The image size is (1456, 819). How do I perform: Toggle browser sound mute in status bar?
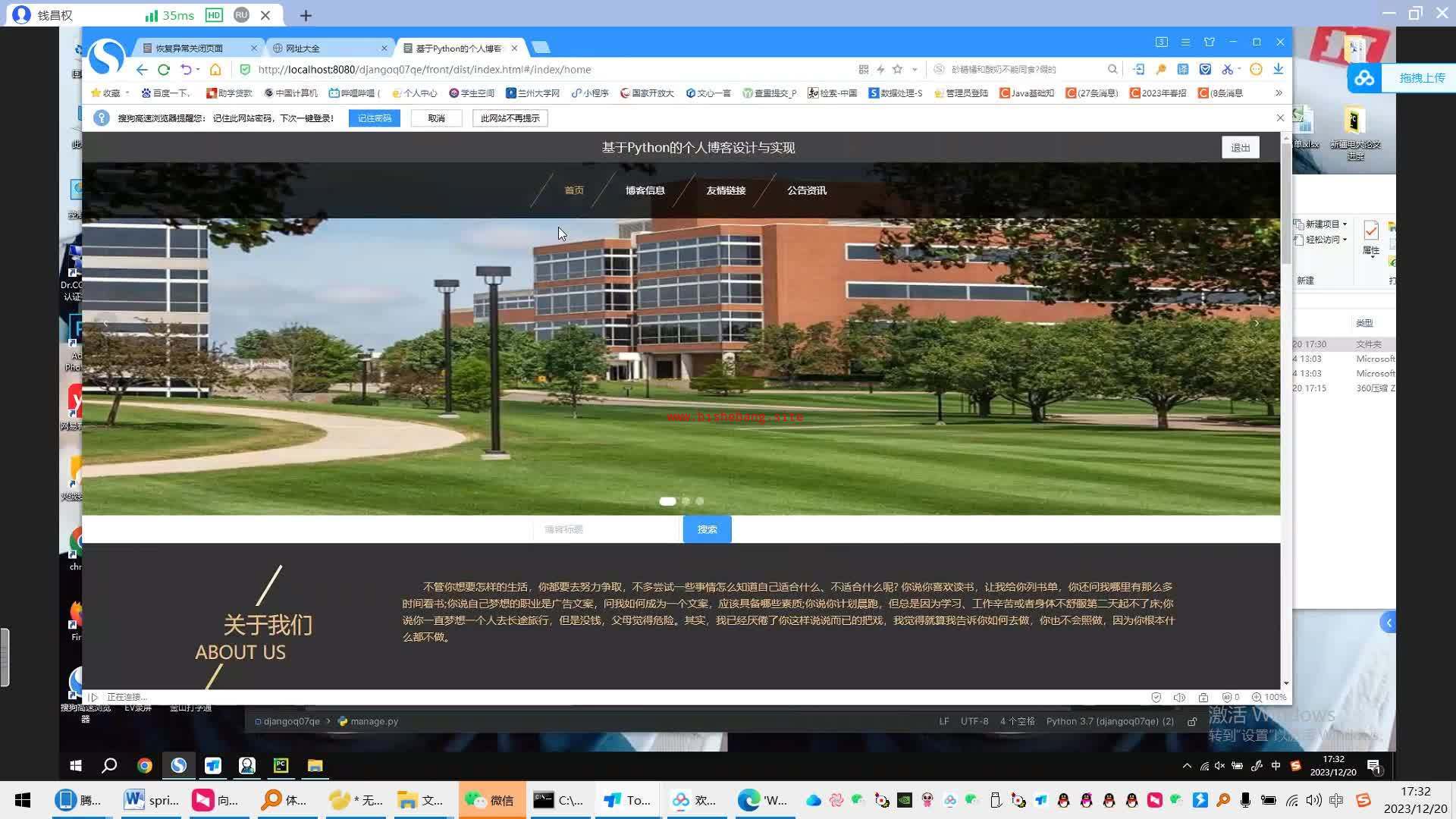tap(1179, 697)
